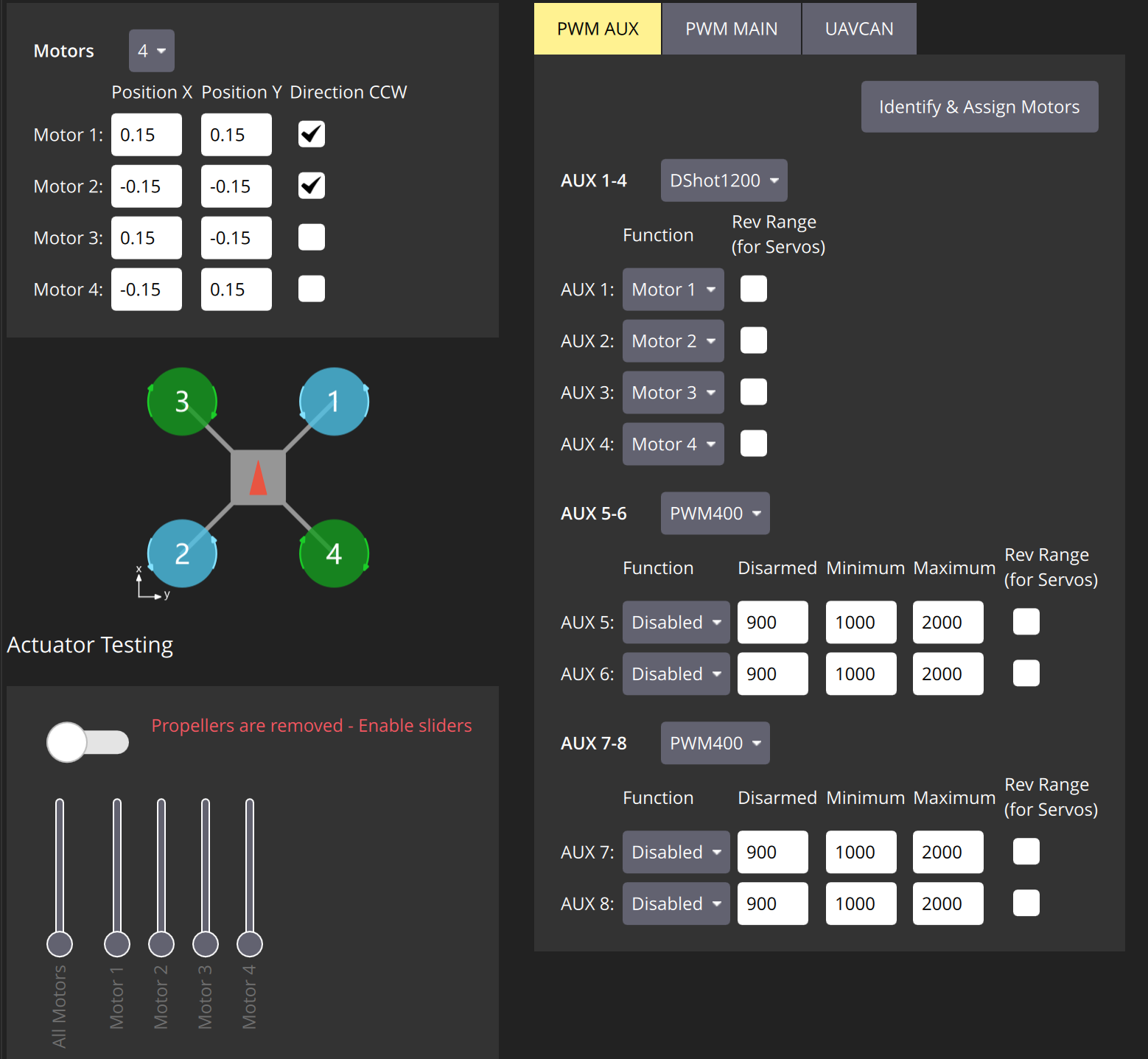The height and width of the screenshot is (1059, 1148).
Task: Click AUX 6 Disarmed value field
Action: coord(773,674)
